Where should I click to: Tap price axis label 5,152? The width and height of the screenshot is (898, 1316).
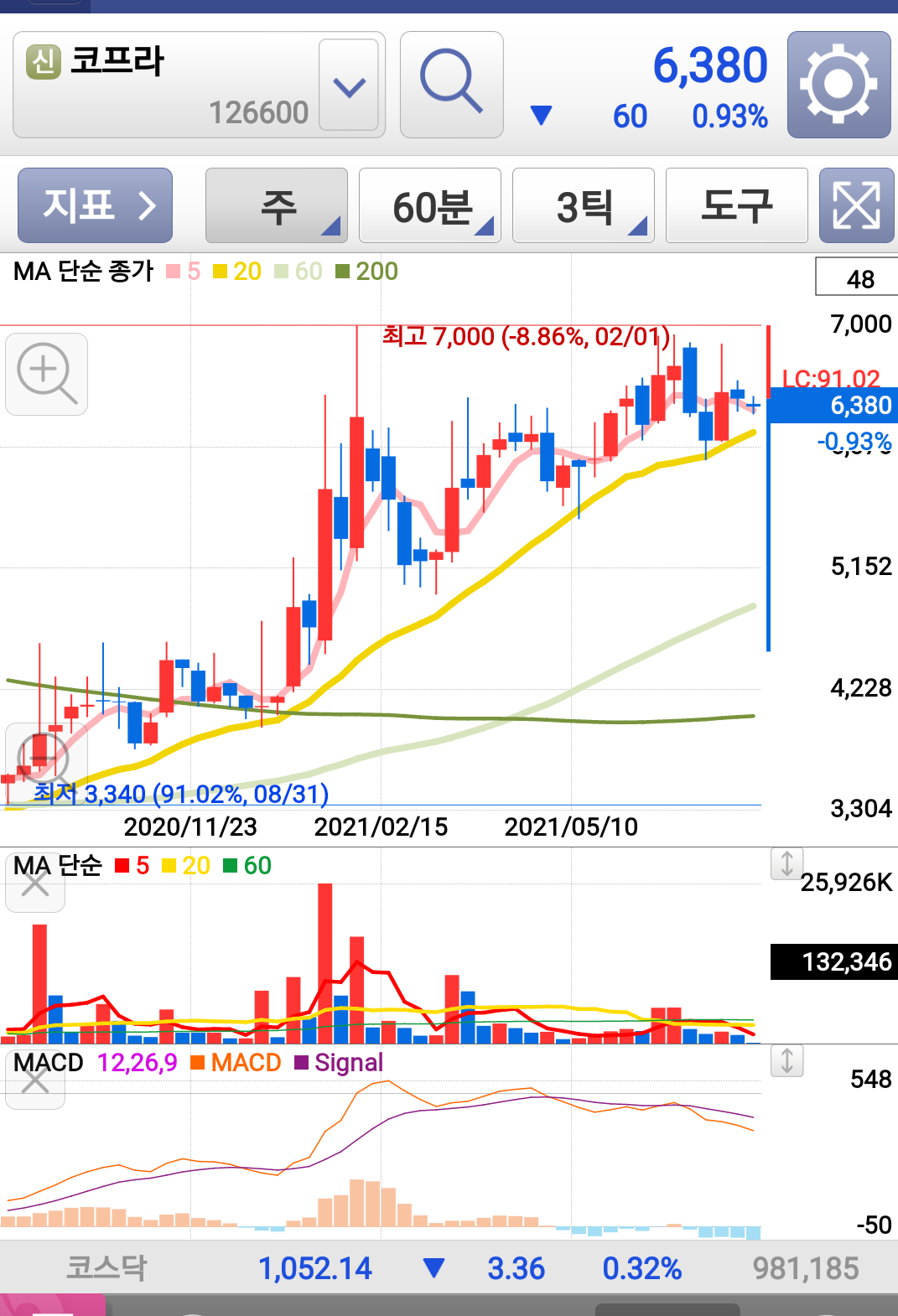point(861,567)
